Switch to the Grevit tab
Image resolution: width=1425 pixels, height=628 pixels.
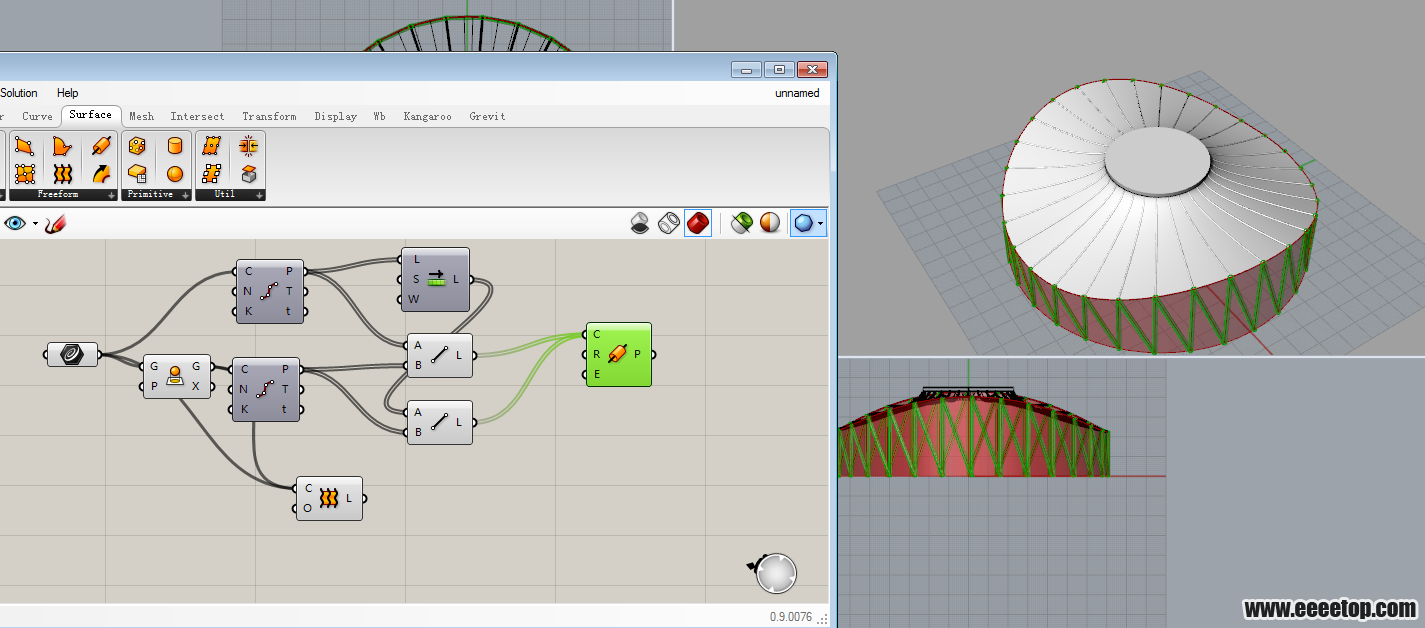487,116
